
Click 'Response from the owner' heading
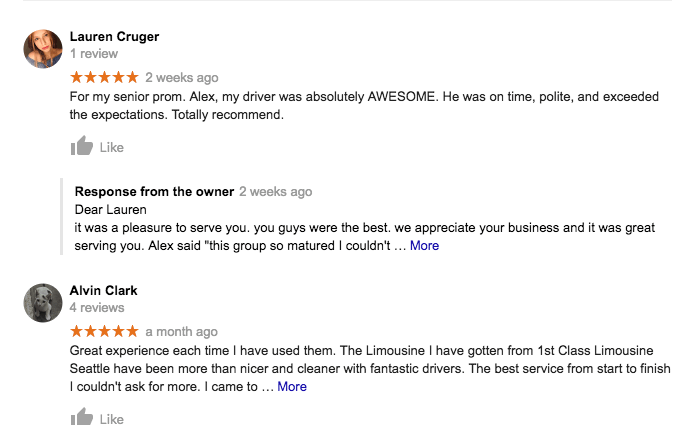tap(154, 192)
